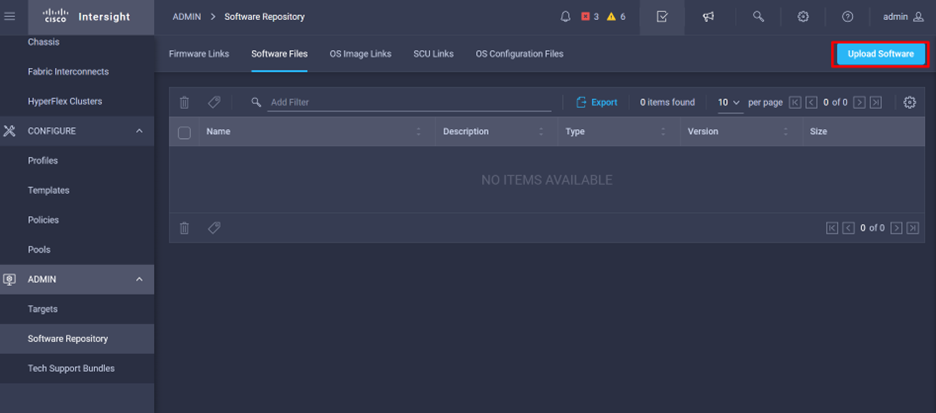Screen dimensions: 936x413
Task: Open the search magnifier in header
Action: (758, 17)
